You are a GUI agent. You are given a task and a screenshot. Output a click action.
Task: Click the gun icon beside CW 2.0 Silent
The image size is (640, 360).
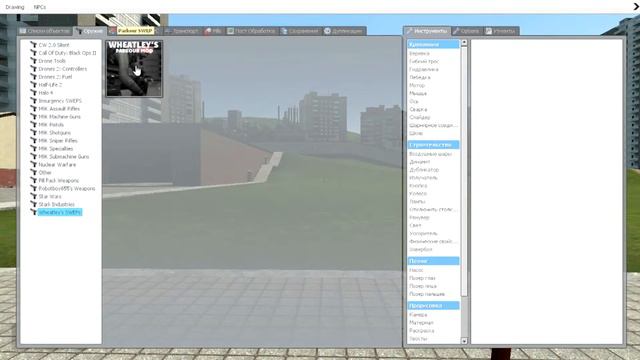[33, 45]
